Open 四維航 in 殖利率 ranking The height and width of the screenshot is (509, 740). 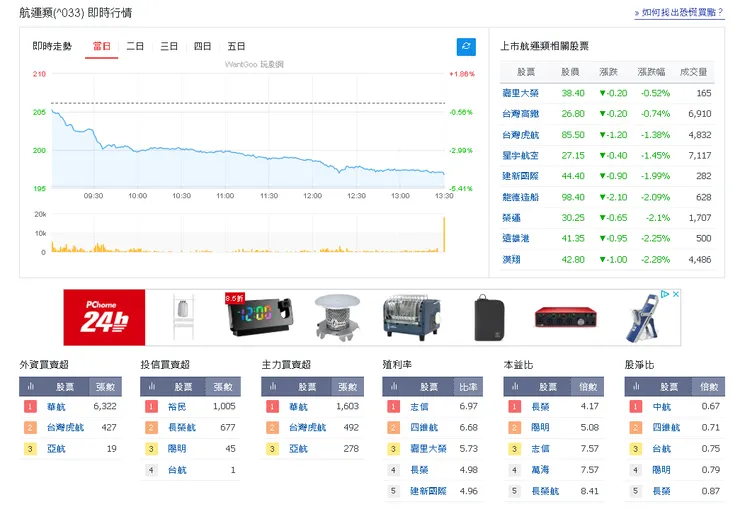tap(424, 427)
